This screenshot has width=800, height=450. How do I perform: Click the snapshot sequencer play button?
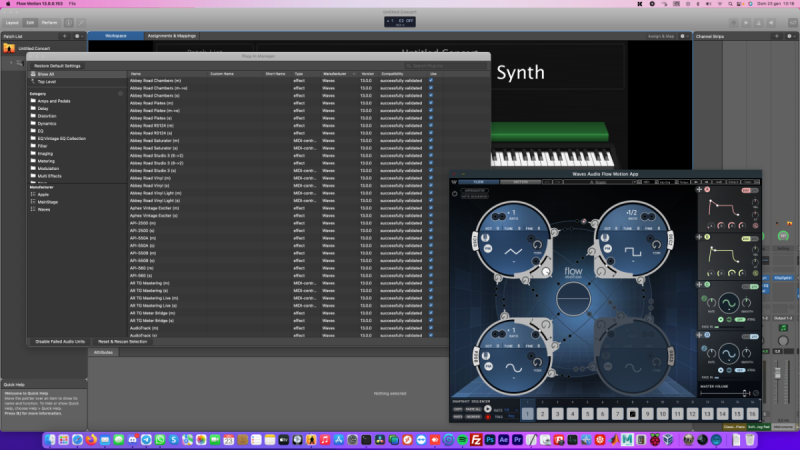click(488, 408)
